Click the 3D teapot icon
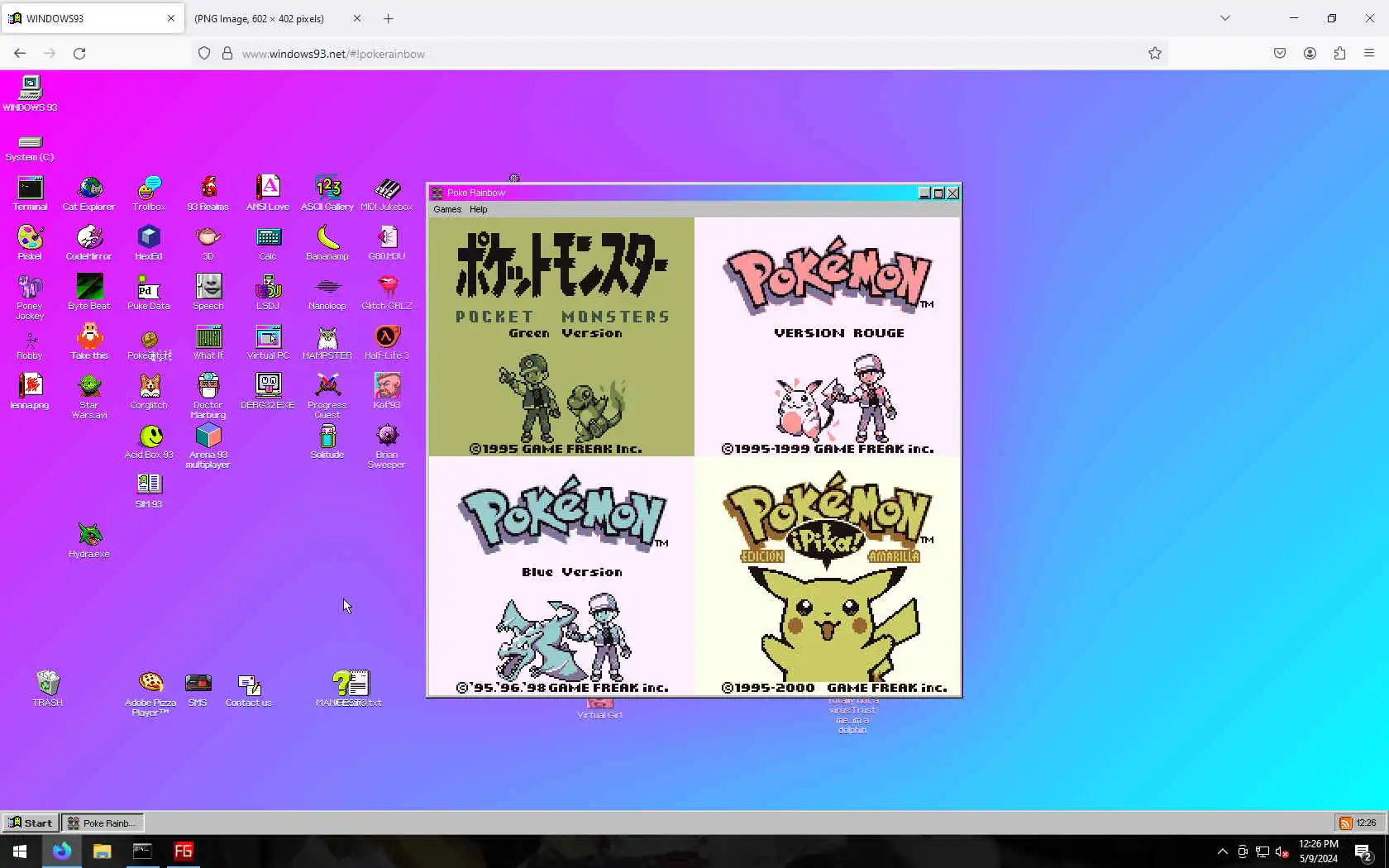 tap(208, 244)
